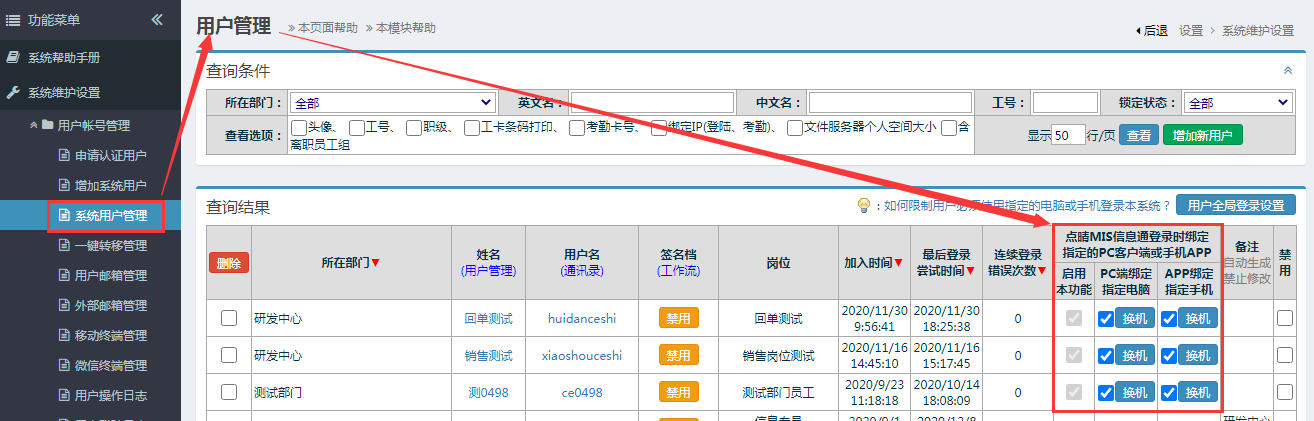Check the 头像 view option checkbox
1314x421 pixels.
click(298, 127)
